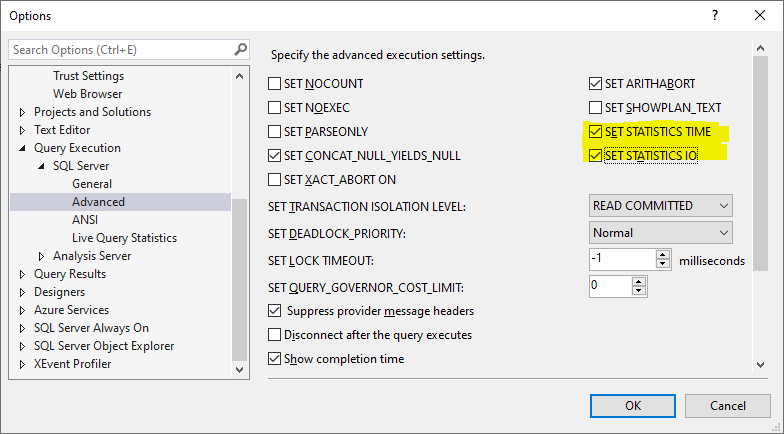Select ANSI under SQL Server
This screenshot has height=434, width=784.
85,220
